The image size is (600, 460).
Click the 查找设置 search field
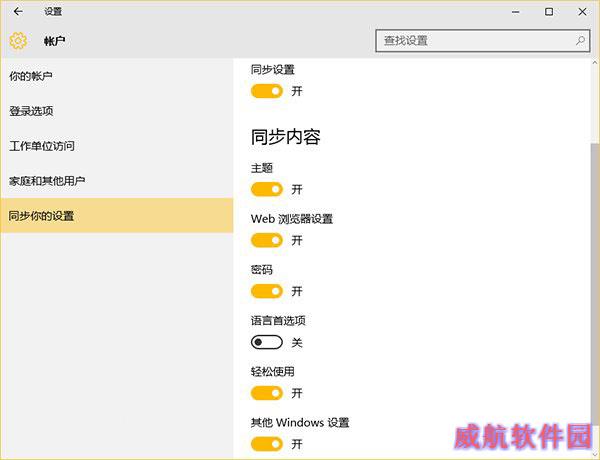click(x=483, y=41)
